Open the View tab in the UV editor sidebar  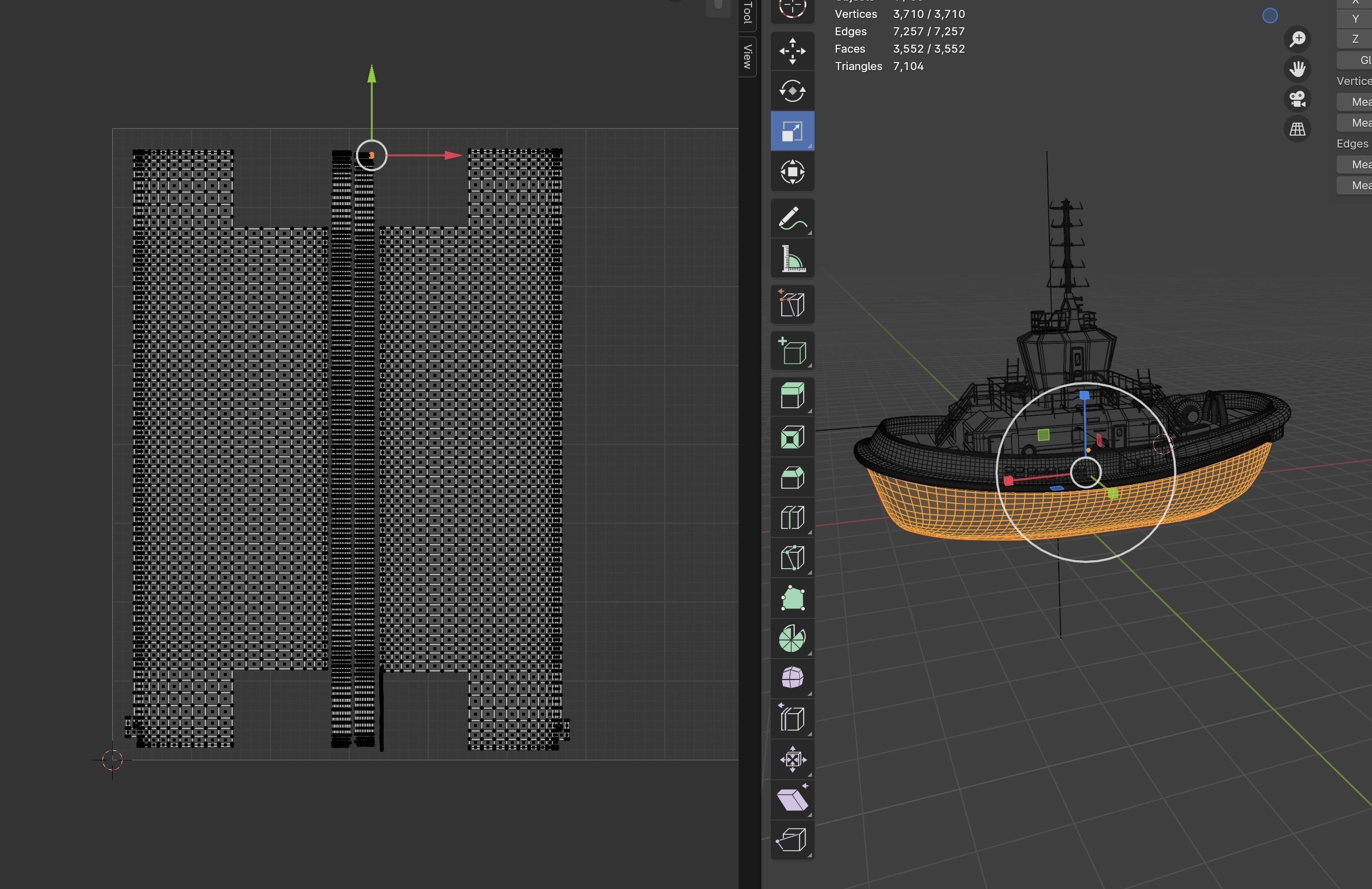coord(747,56)
